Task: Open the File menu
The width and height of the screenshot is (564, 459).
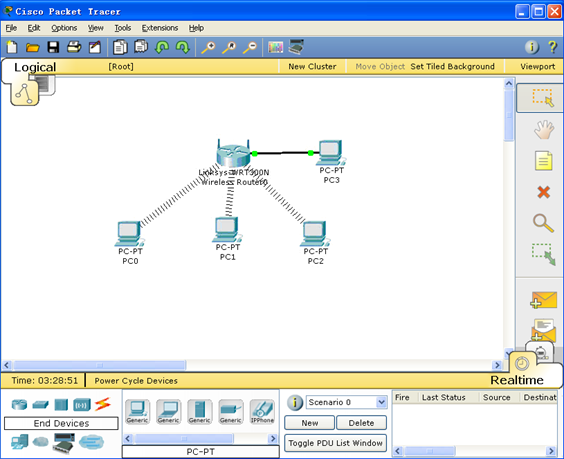Action: point(11,28)
